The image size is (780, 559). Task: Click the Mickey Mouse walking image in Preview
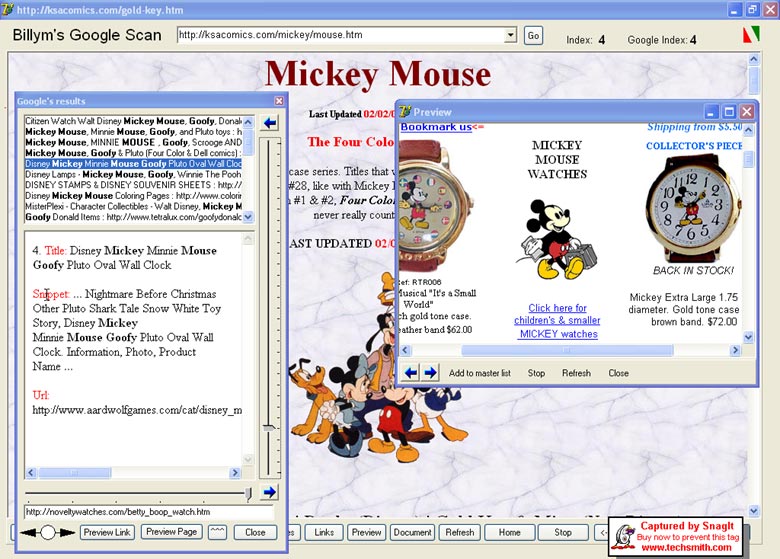(x=556, y=240)
